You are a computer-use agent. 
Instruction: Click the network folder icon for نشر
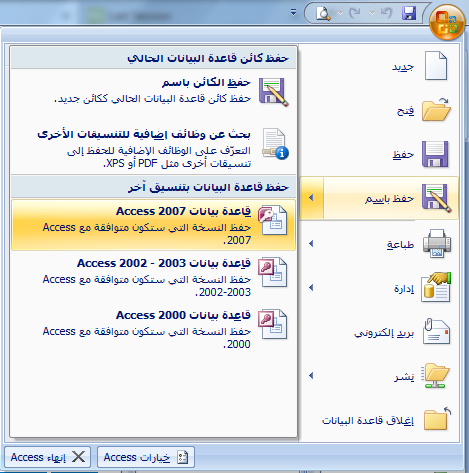(x=436, y=376)
